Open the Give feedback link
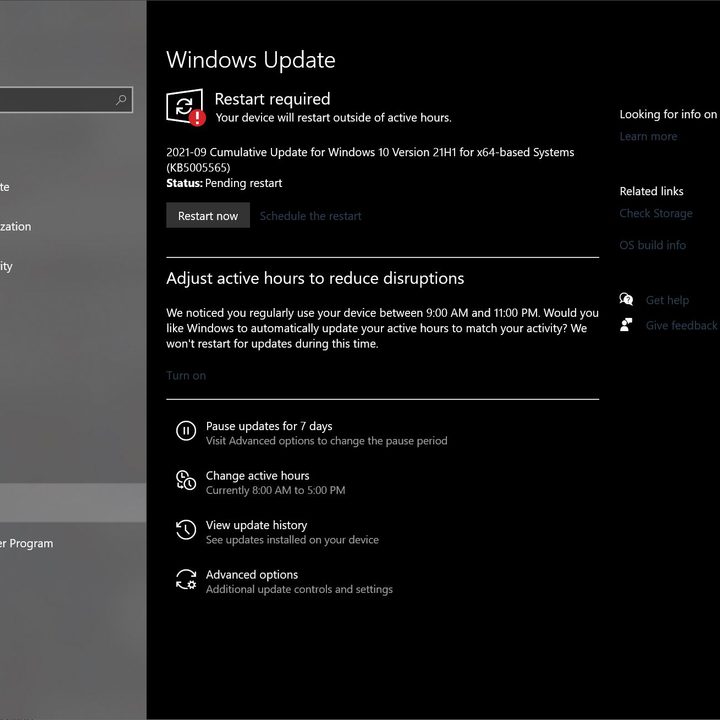This screenshot has height=720, width=720. click(681, 325)
